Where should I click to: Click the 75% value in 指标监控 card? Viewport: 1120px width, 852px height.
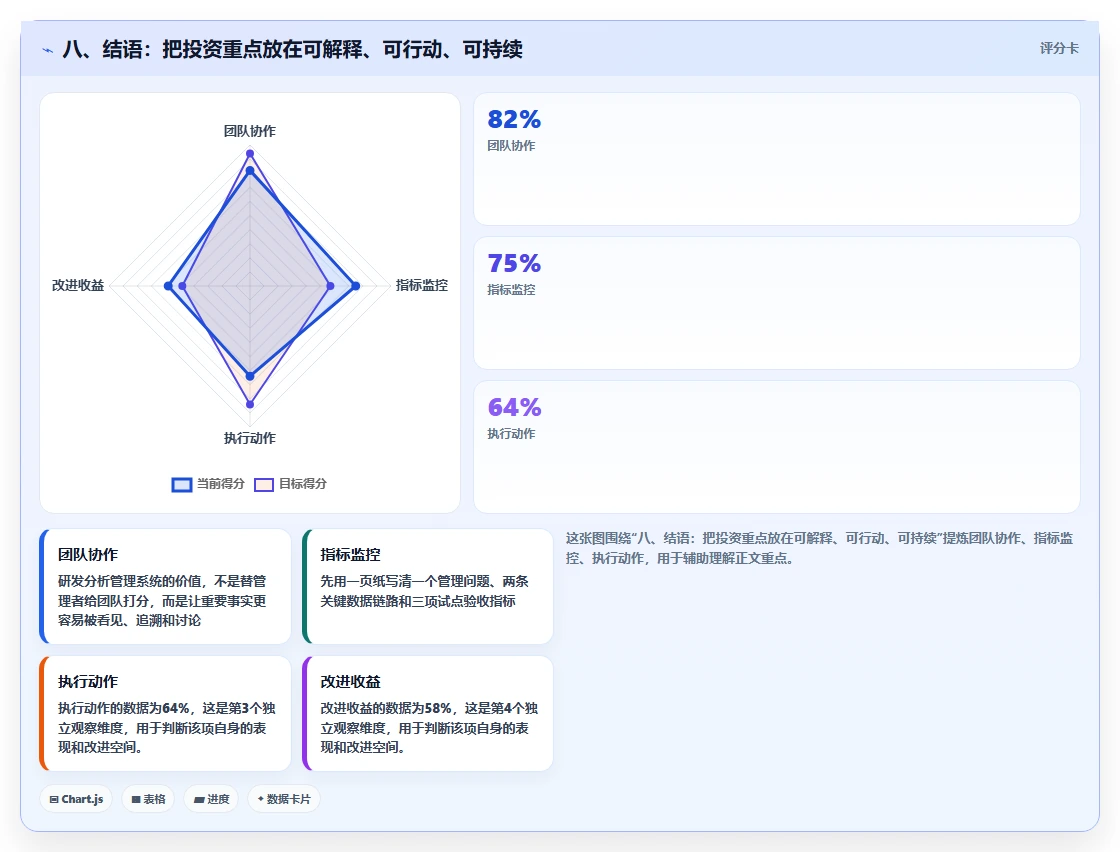(514, 264)
